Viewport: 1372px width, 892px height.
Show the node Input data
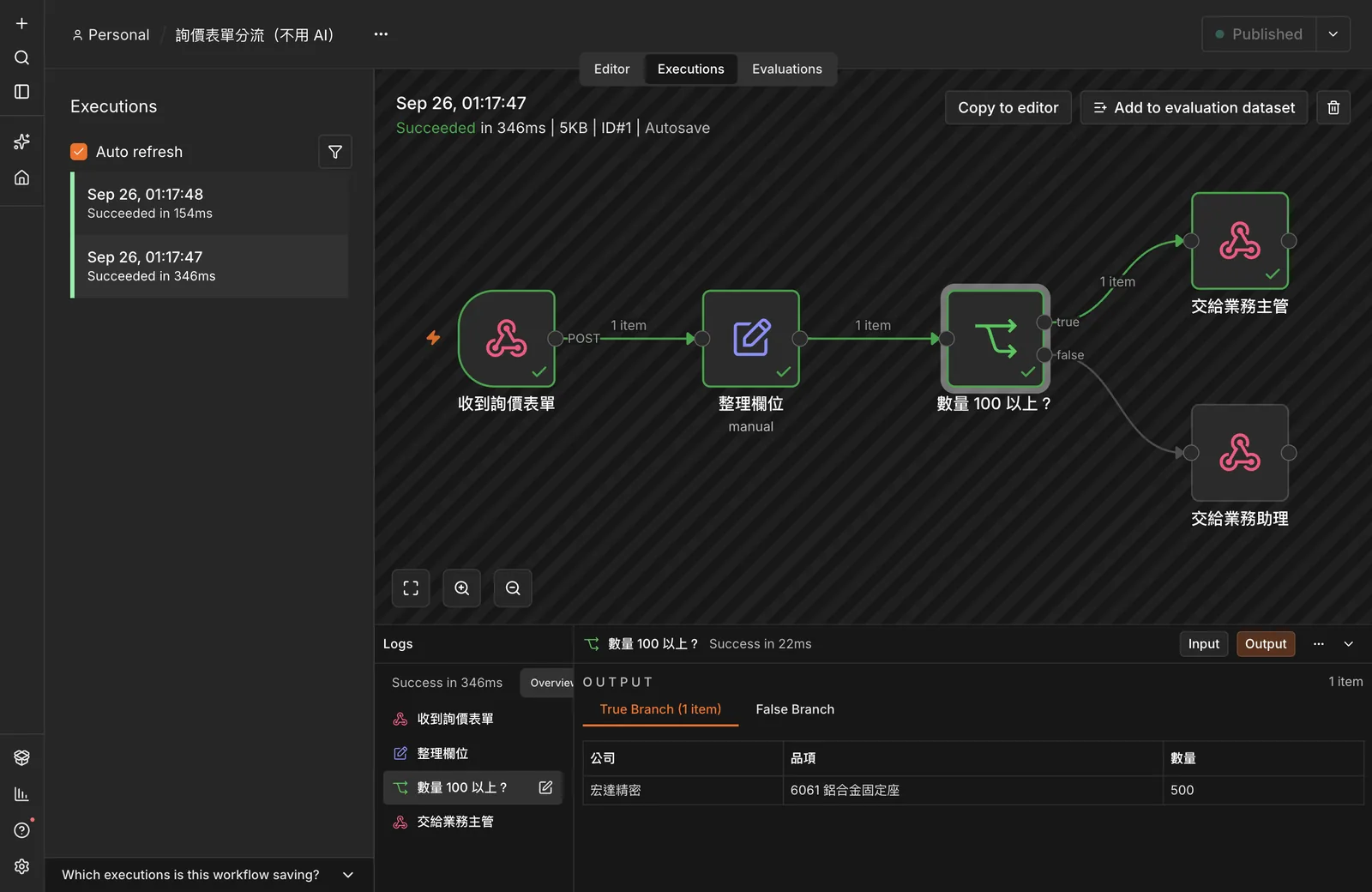pyautogui.click(x=1204, y=644)
